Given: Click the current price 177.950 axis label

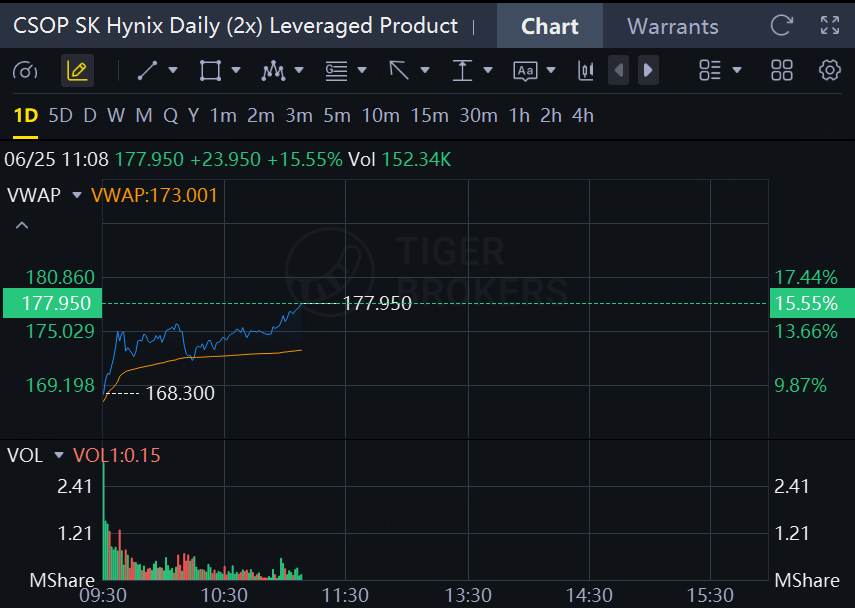Looking at the screenshot, I should click(52, 303).
